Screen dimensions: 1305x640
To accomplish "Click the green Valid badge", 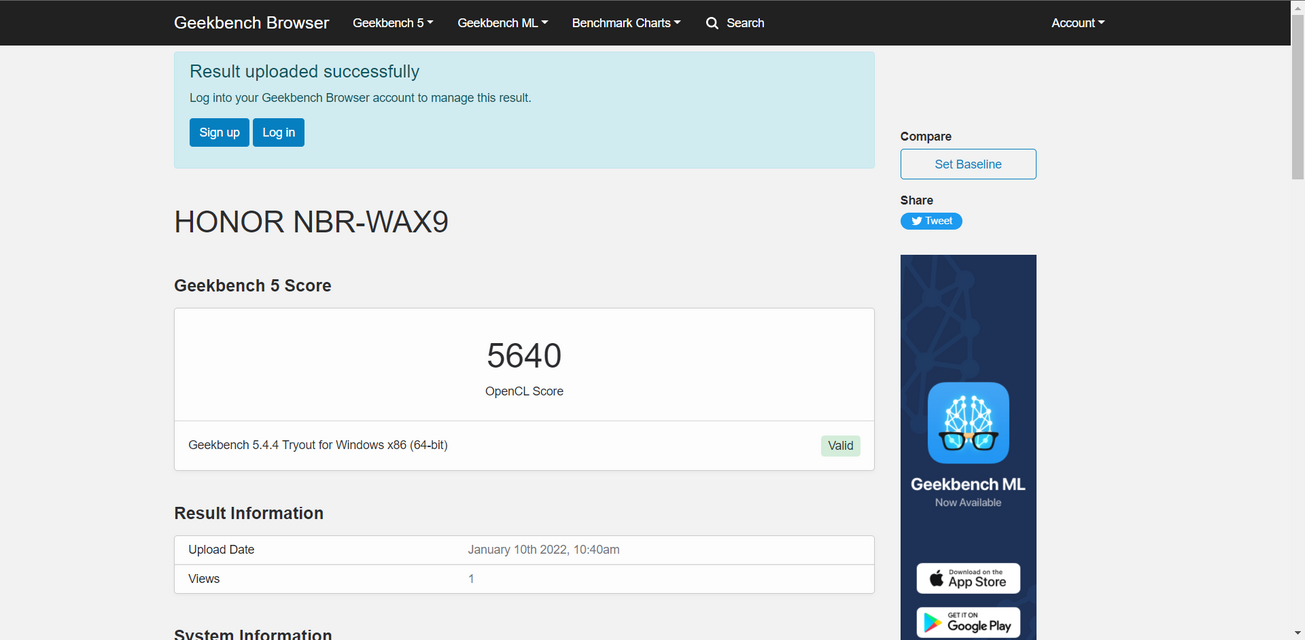I will (840, 445).
